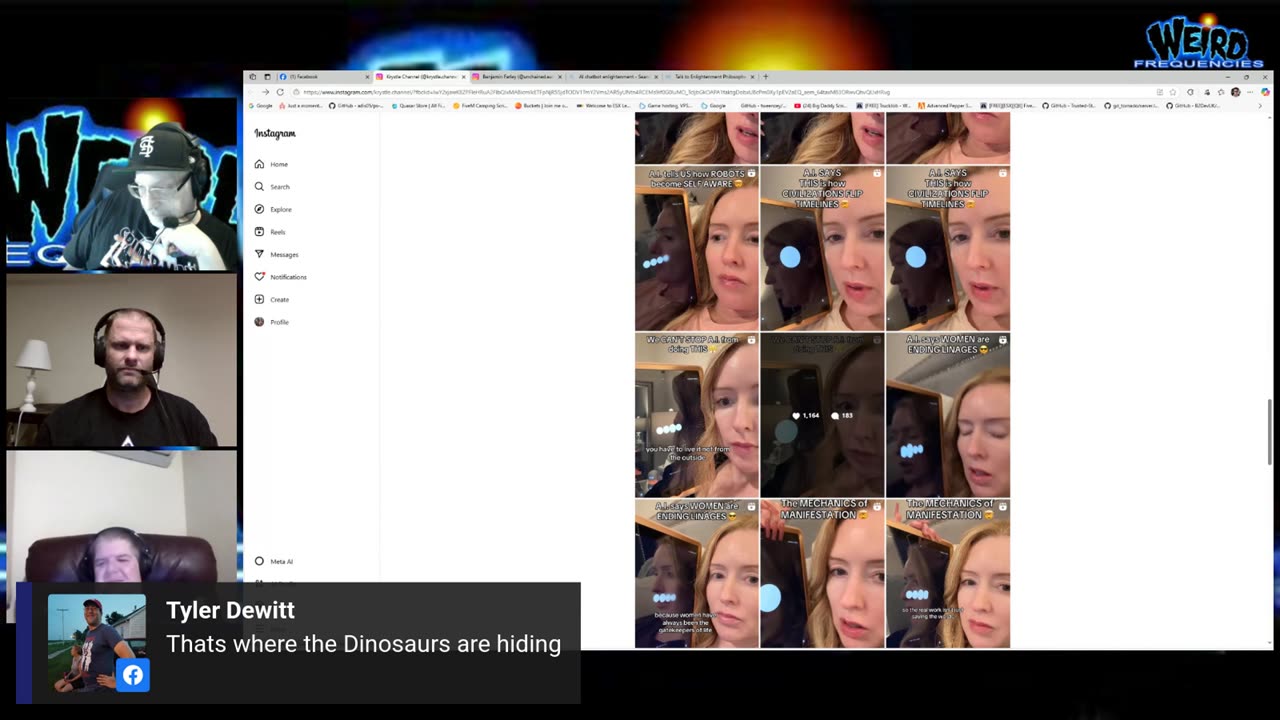
Task: Bookmark this page with the star icon
Action: (1173, 92)
